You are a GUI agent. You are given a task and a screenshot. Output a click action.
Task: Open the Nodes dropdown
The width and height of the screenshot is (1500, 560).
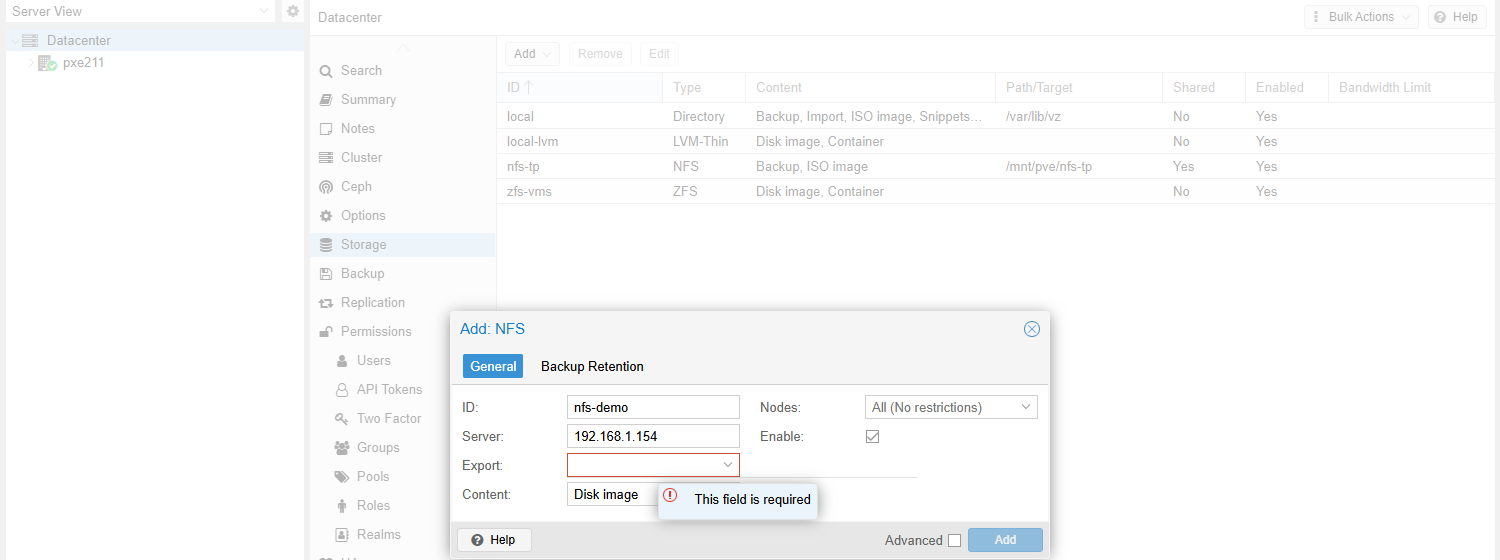[x=951, y=407]
